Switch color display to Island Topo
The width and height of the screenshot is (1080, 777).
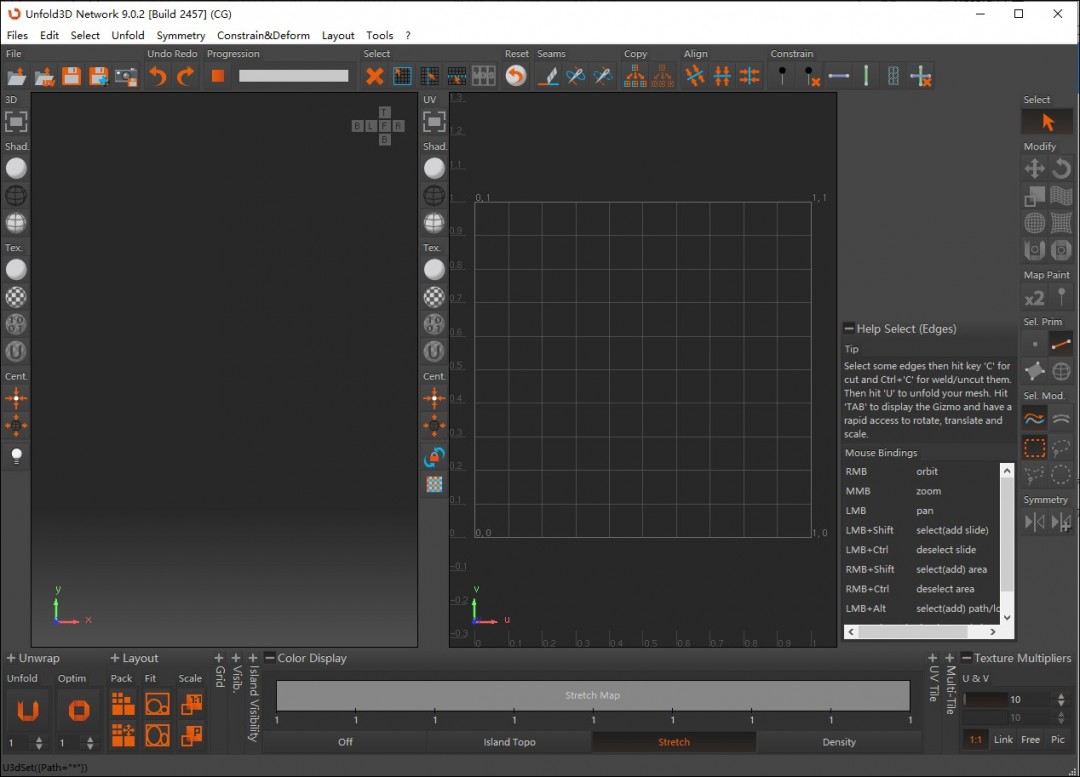pos(509,742)
